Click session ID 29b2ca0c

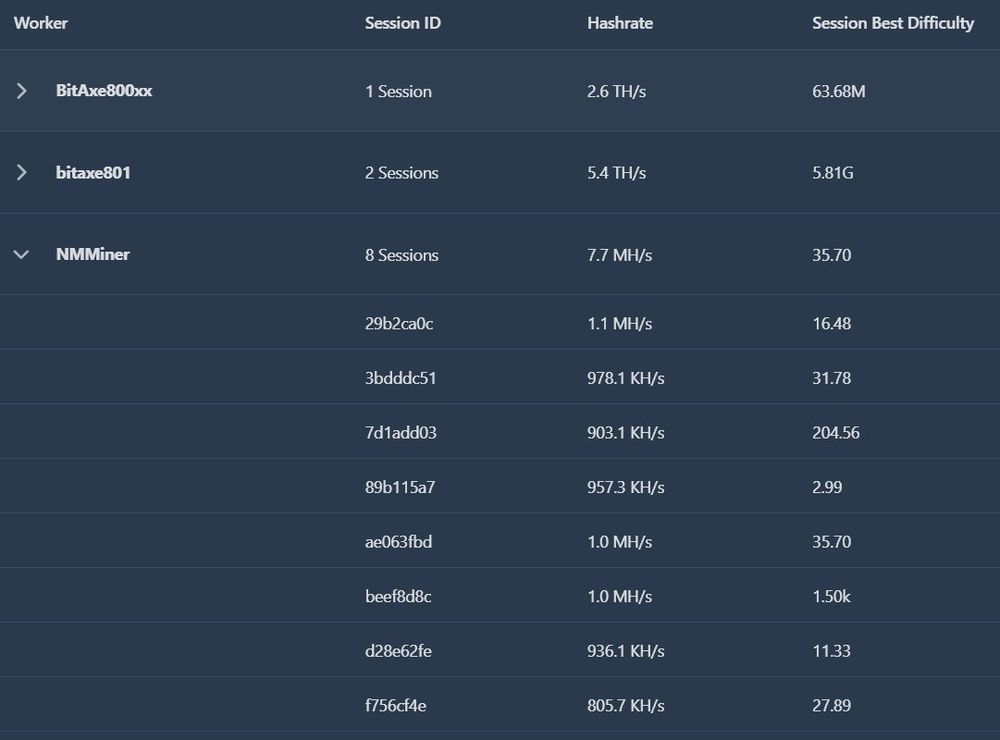click(399, 323)
